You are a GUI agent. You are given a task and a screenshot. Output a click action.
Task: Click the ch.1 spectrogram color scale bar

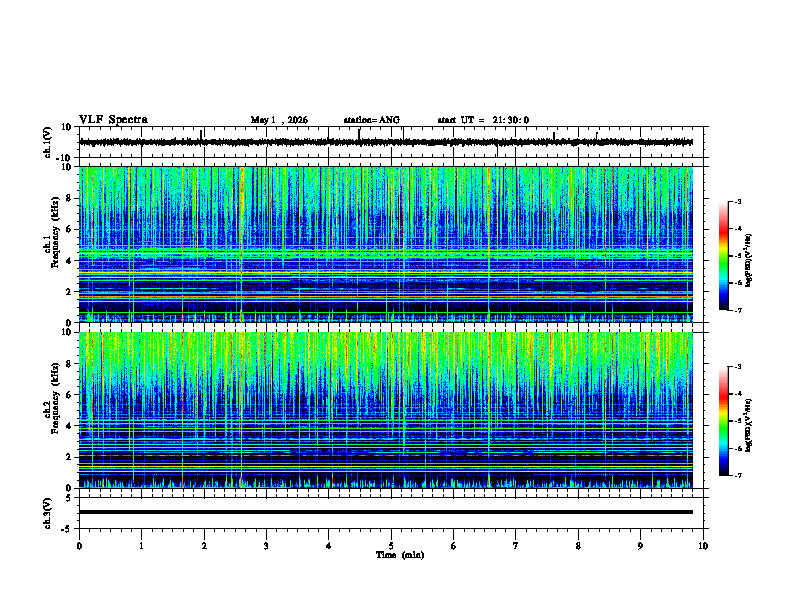pos(724,256)
